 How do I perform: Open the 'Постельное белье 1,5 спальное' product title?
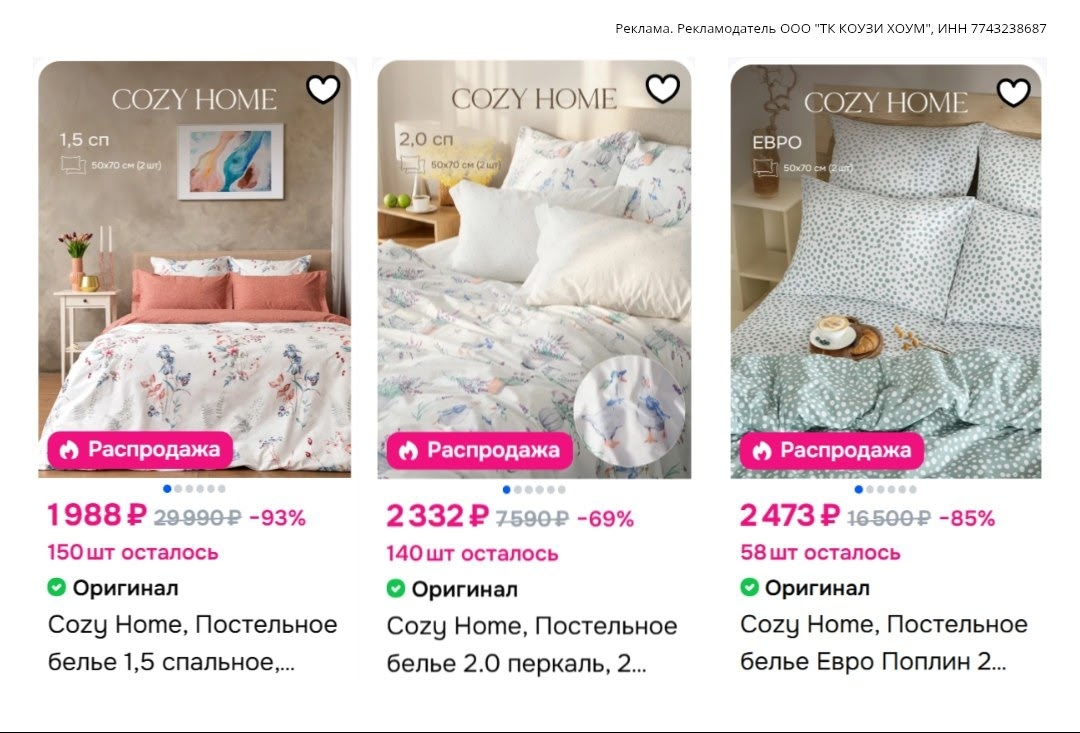point(193,643)
